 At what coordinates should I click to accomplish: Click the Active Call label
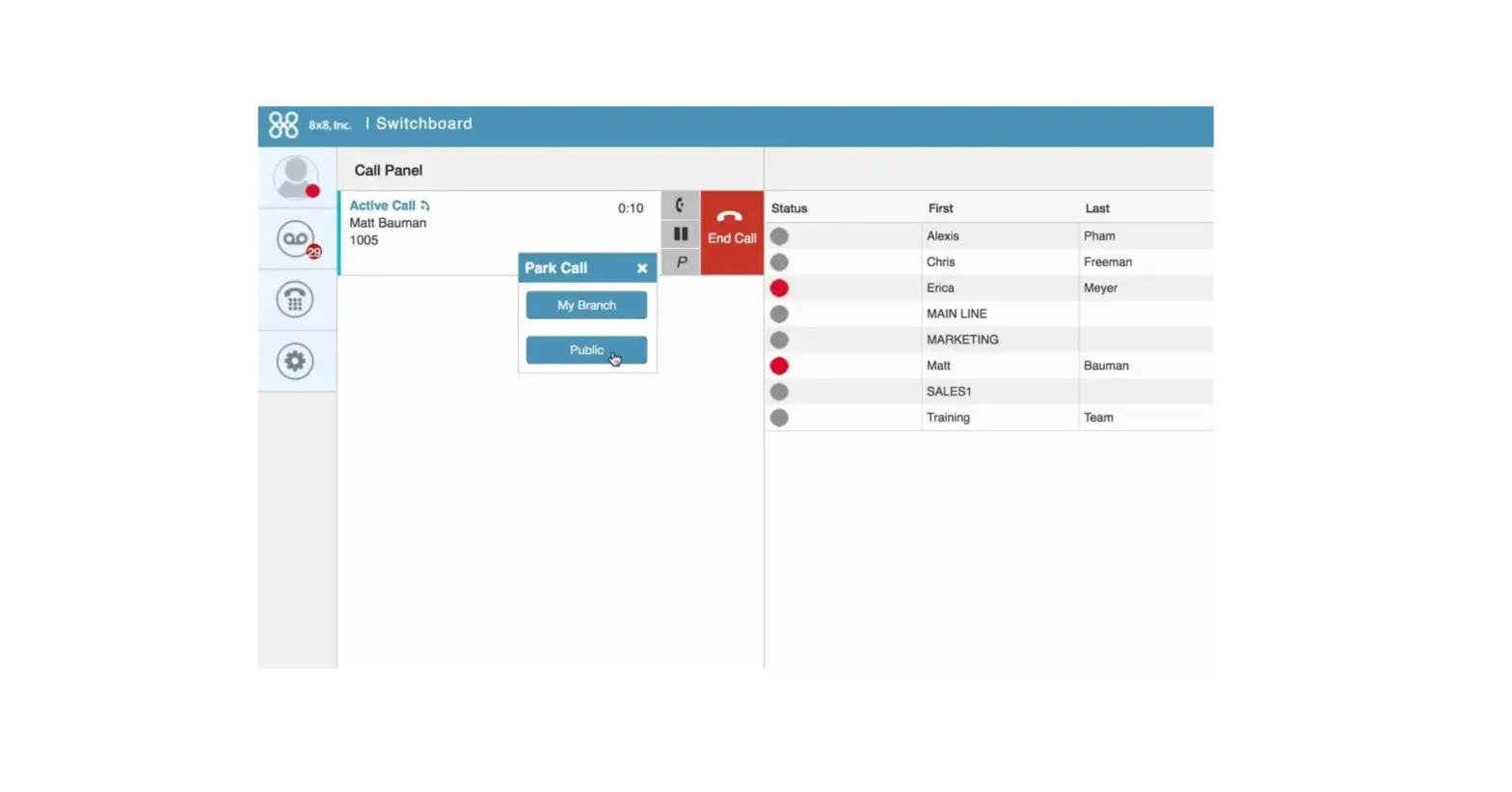coord(382,205)
